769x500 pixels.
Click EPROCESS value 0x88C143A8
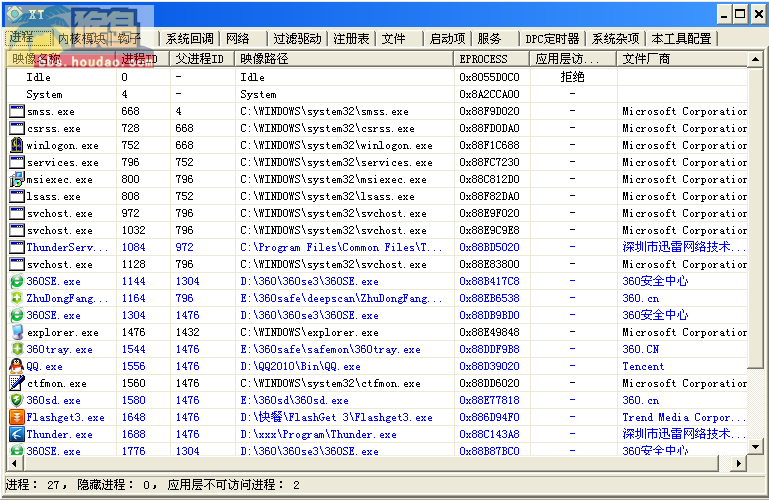pos(489,434)
